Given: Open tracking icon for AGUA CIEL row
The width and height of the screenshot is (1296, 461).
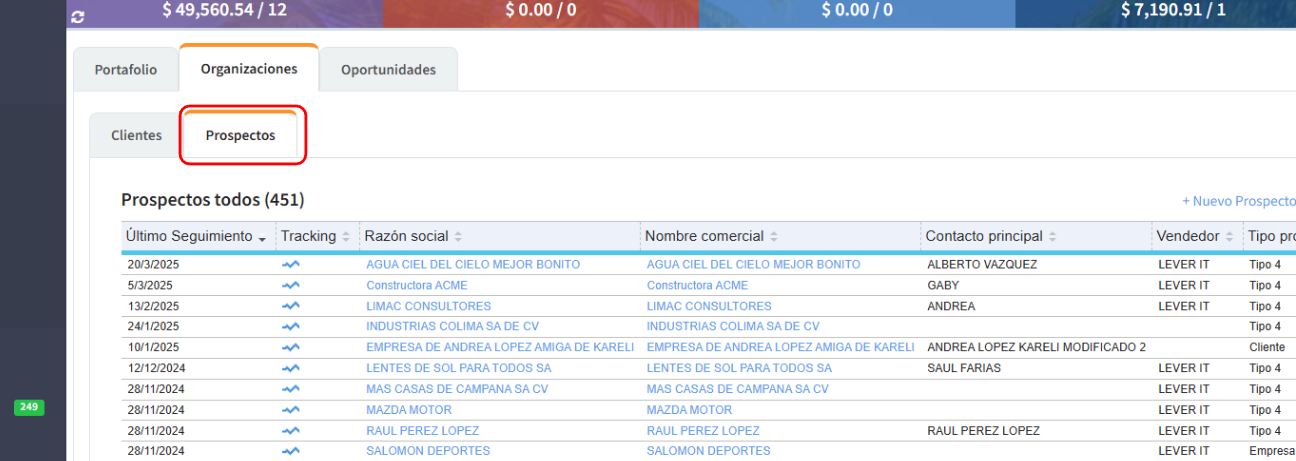Looking at the screenshot, I should tap(290, 265).
